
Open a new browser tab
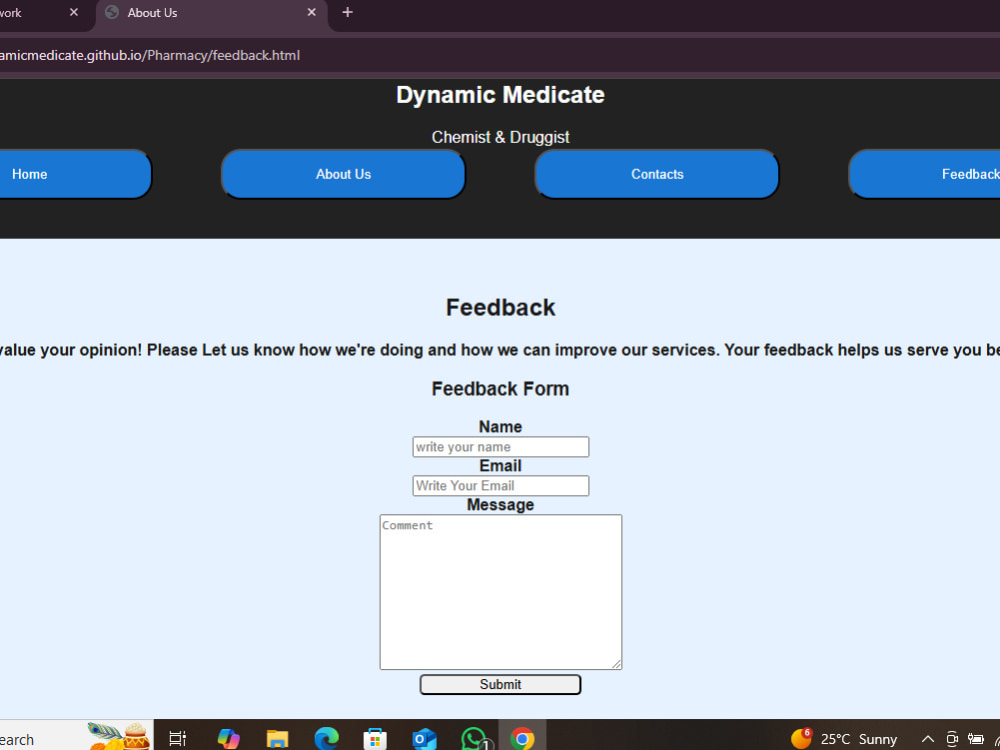[x=348, y=12]
